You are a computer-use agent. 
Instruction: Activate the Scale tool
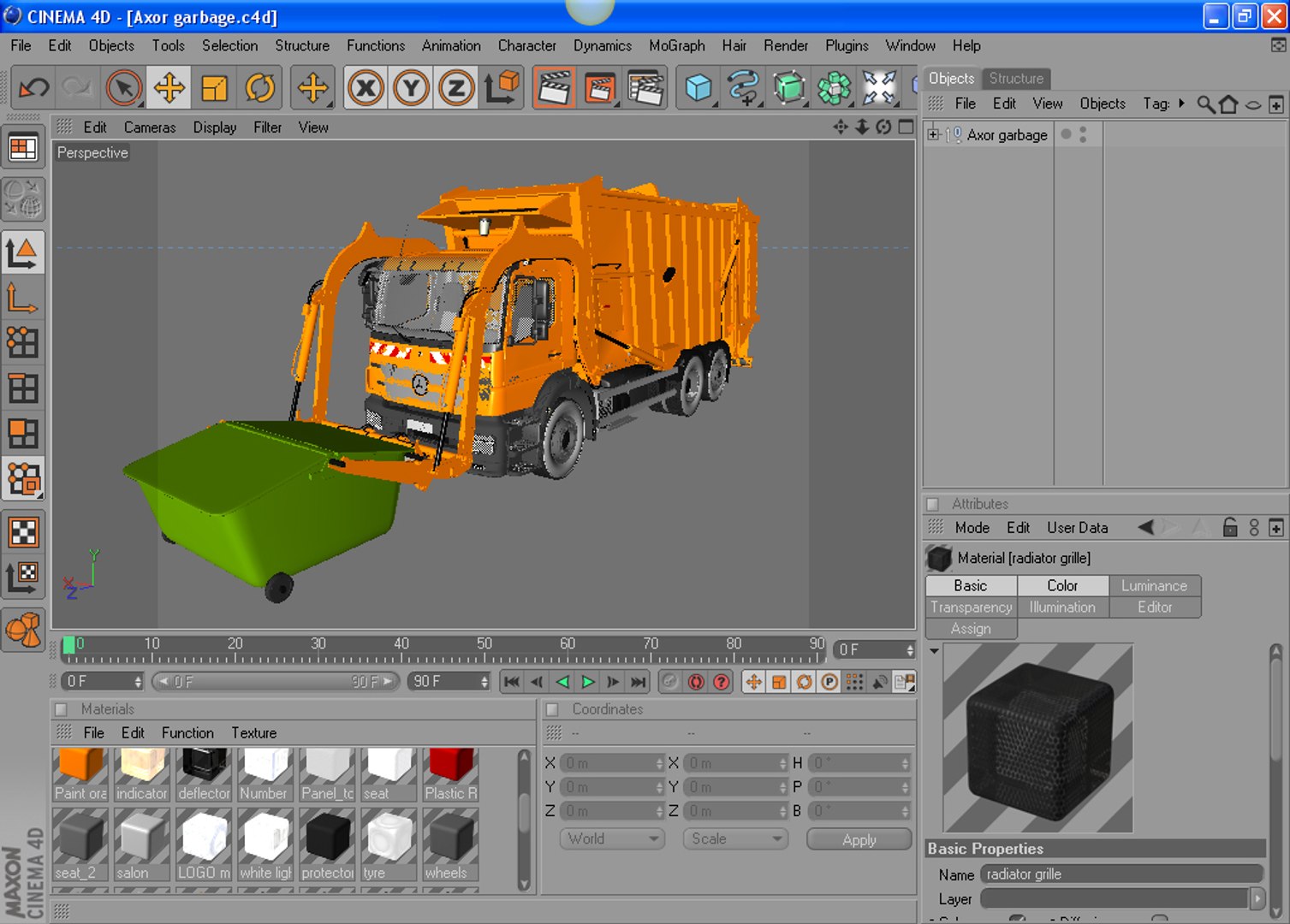tap(214, 87)
